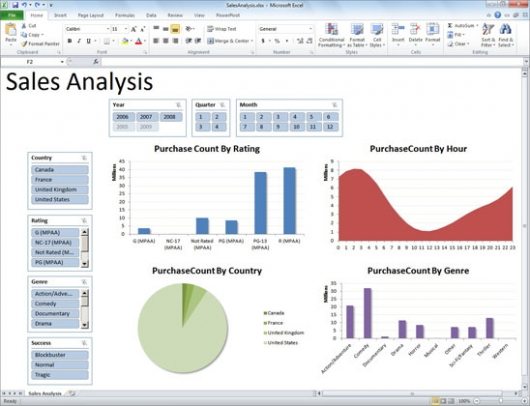Toggle Wrap Text option
This screenshot has width=530, height=406.
(222, 29)
